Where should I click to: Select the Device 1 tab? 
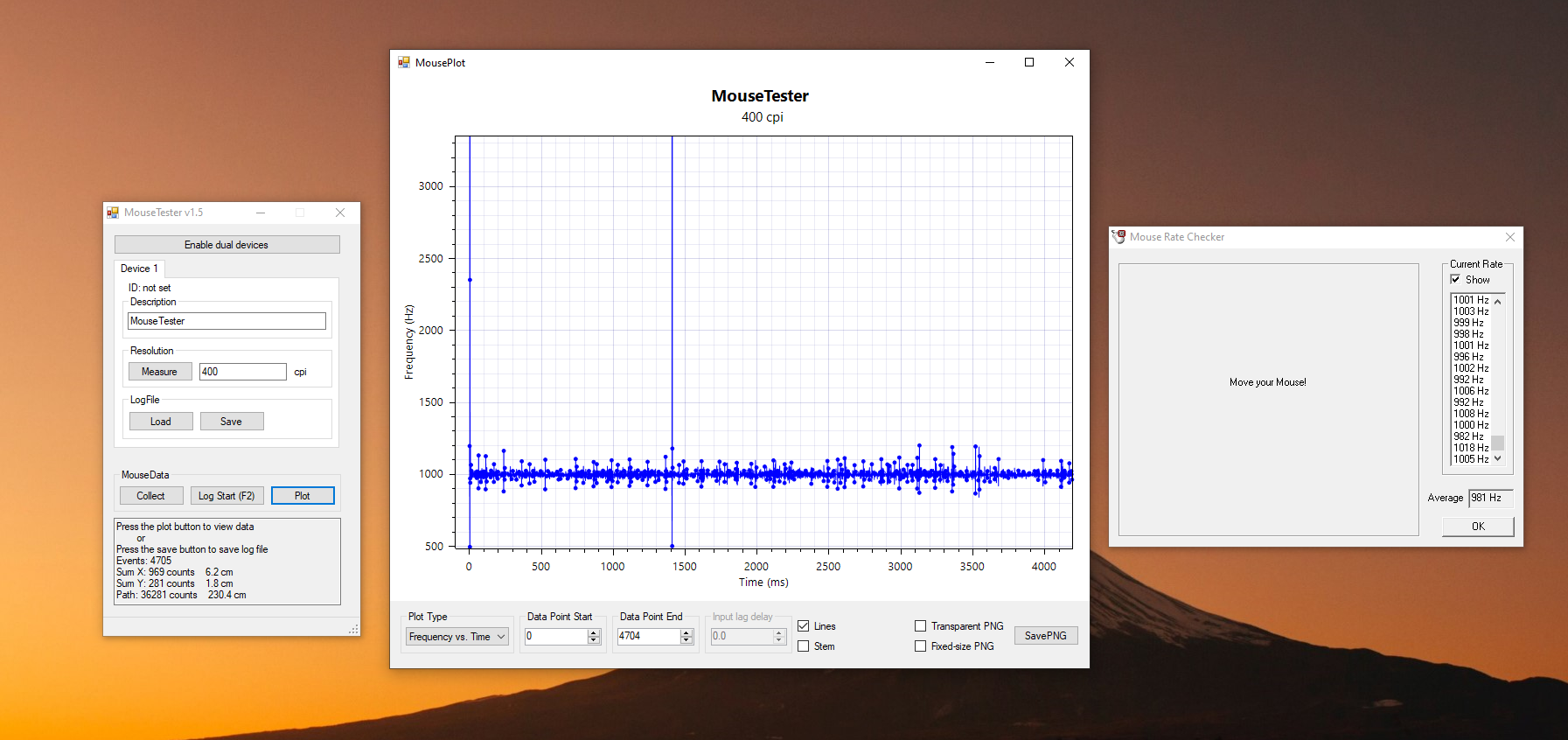tap(139, 269)
